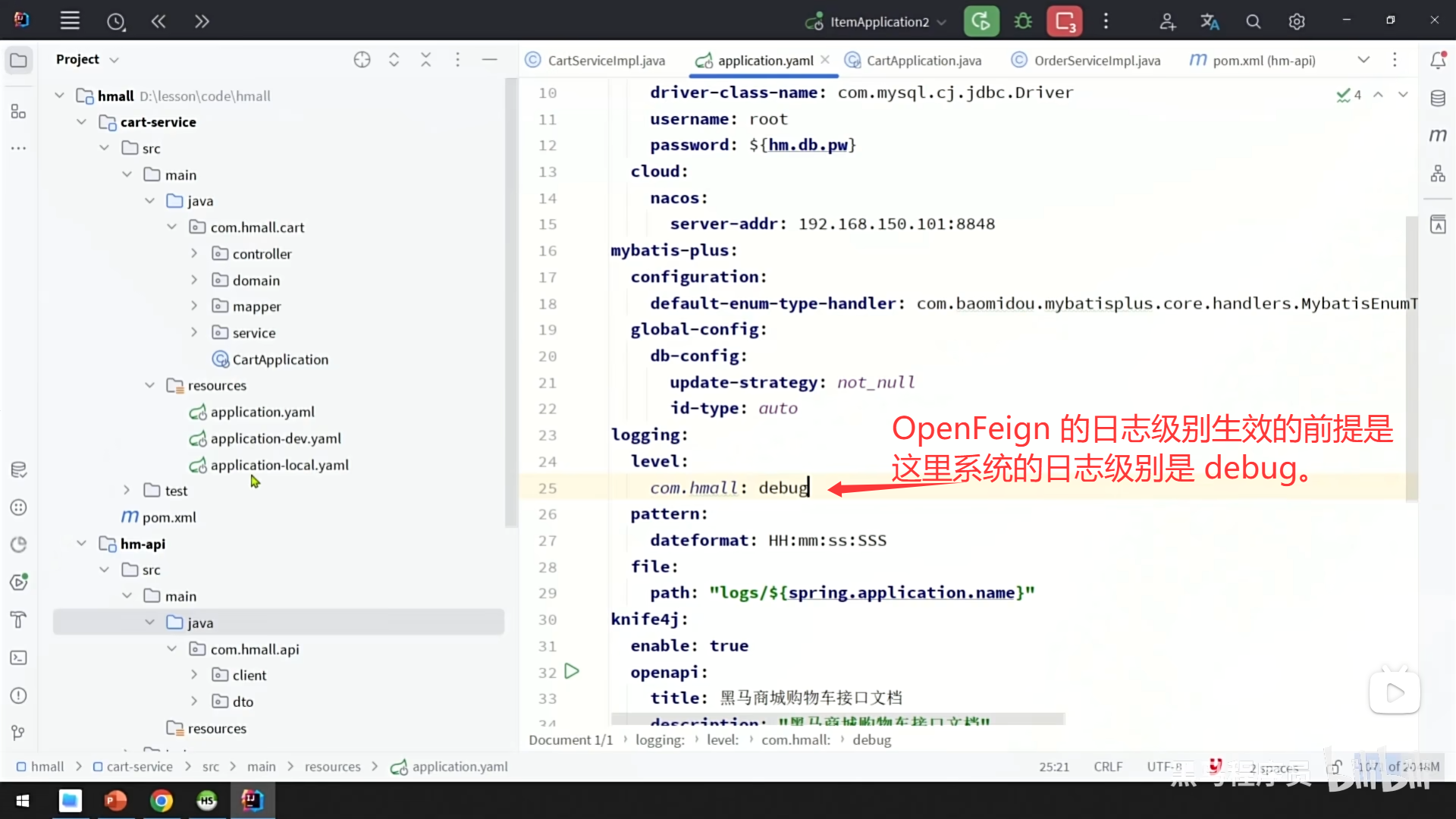
Task: Open Search Everywhere magnifier icon
Action: tap(1253, 21)
